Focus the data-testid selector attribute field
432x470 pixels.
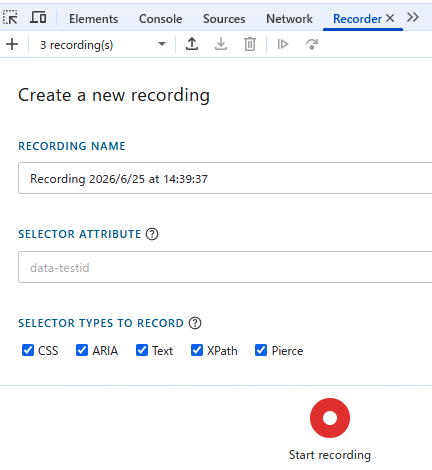(225, 267)
